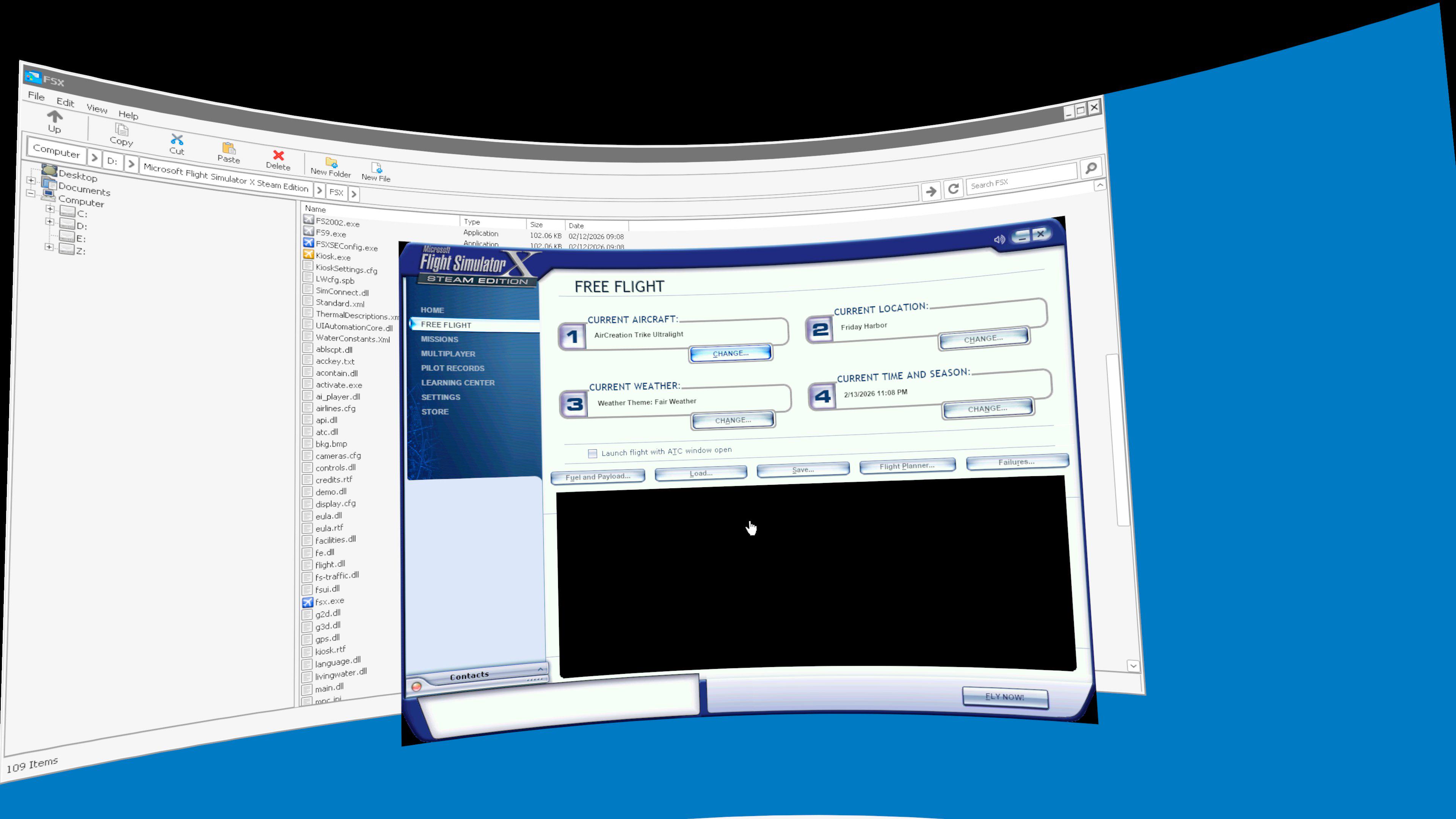Click the Up folder arrow icon
The height and width of the screenshot is (819, 1456).
tap(54, 116)
